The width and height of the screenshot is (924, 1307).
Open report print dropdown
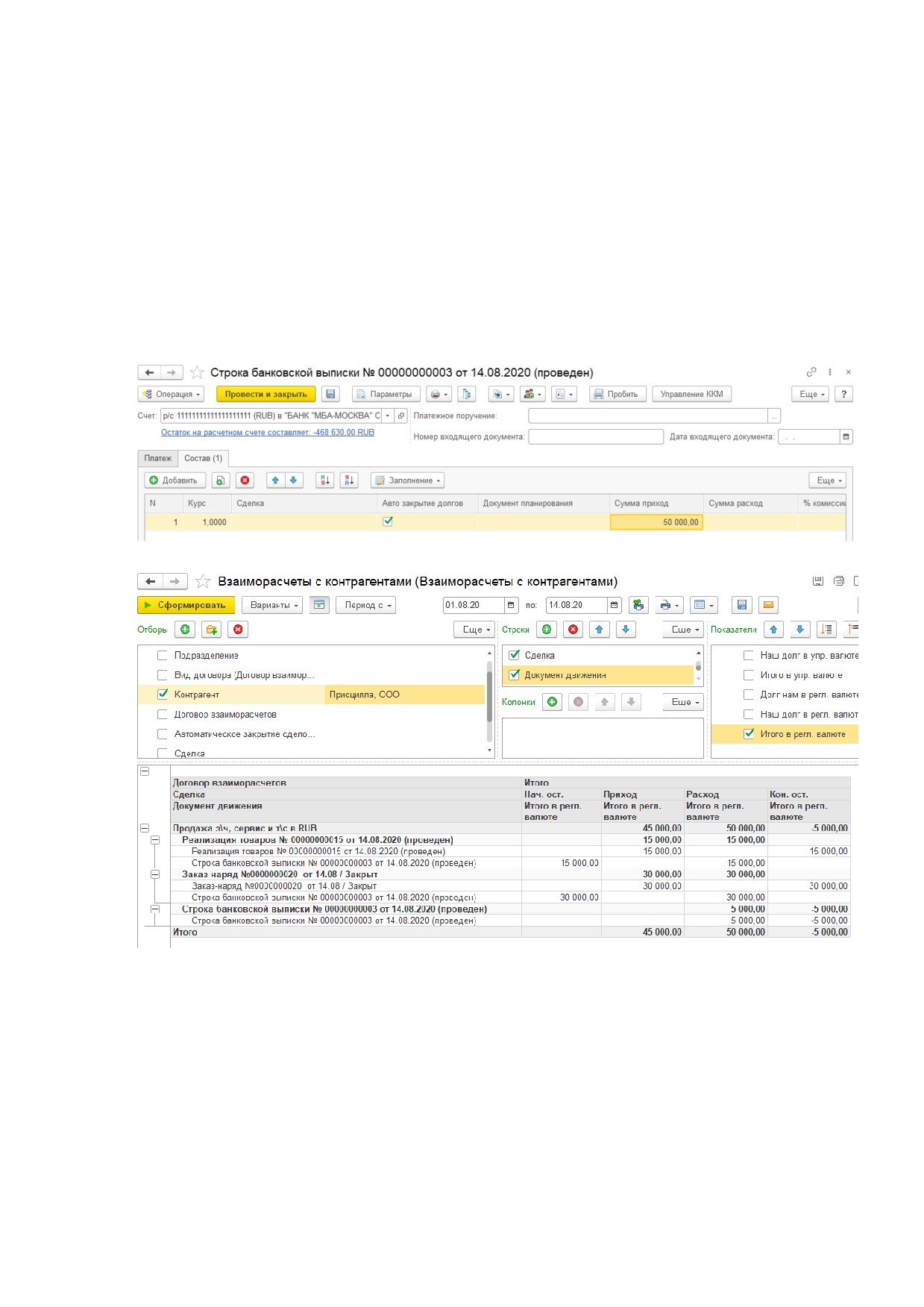669,605
